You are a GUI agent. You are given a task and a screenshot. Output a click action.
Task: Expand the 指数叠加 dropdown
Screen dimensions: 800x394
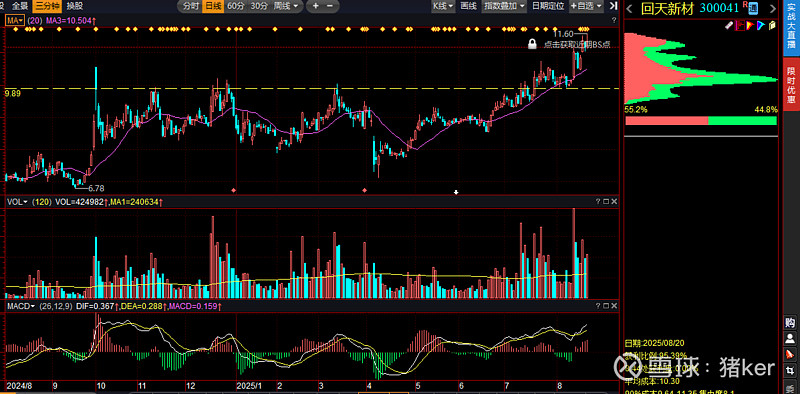(505, 6)
